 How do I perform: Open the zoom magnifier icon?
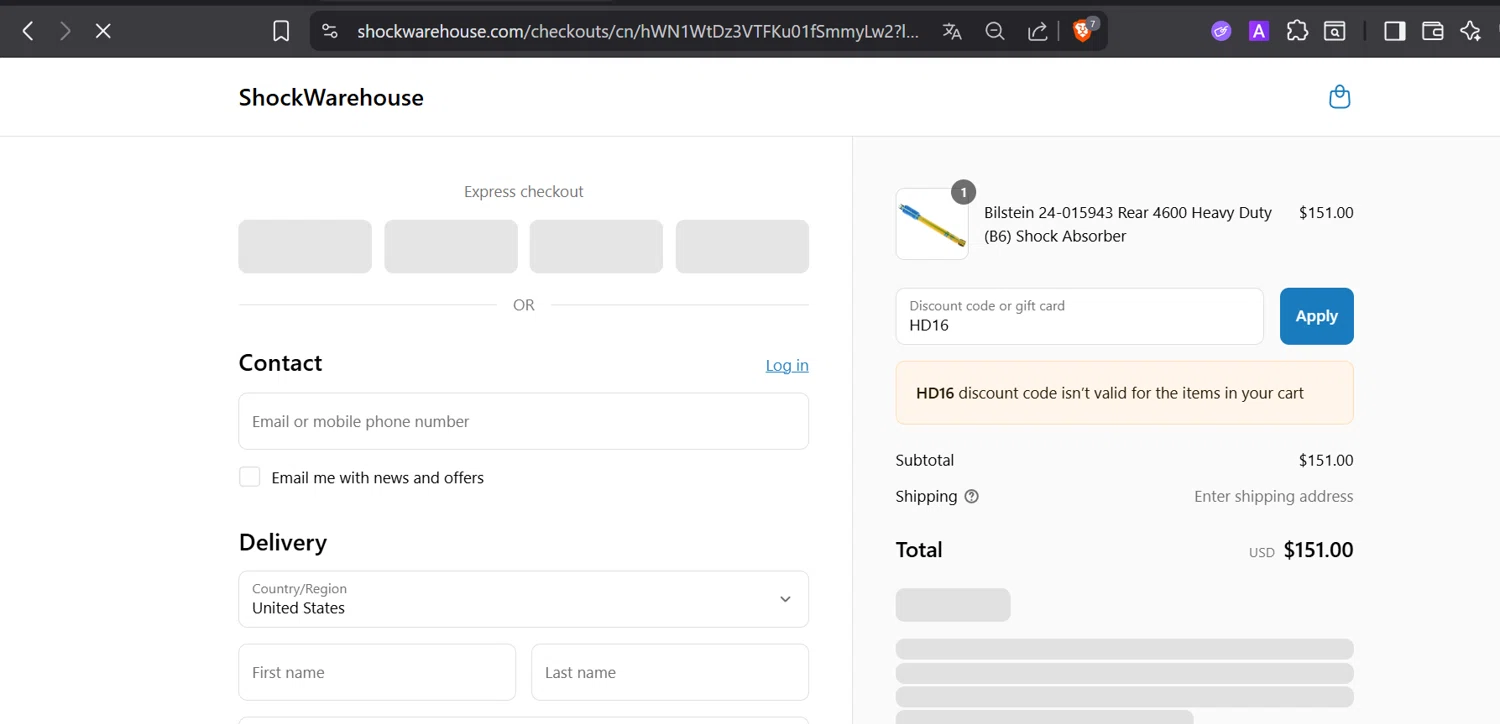994,31
